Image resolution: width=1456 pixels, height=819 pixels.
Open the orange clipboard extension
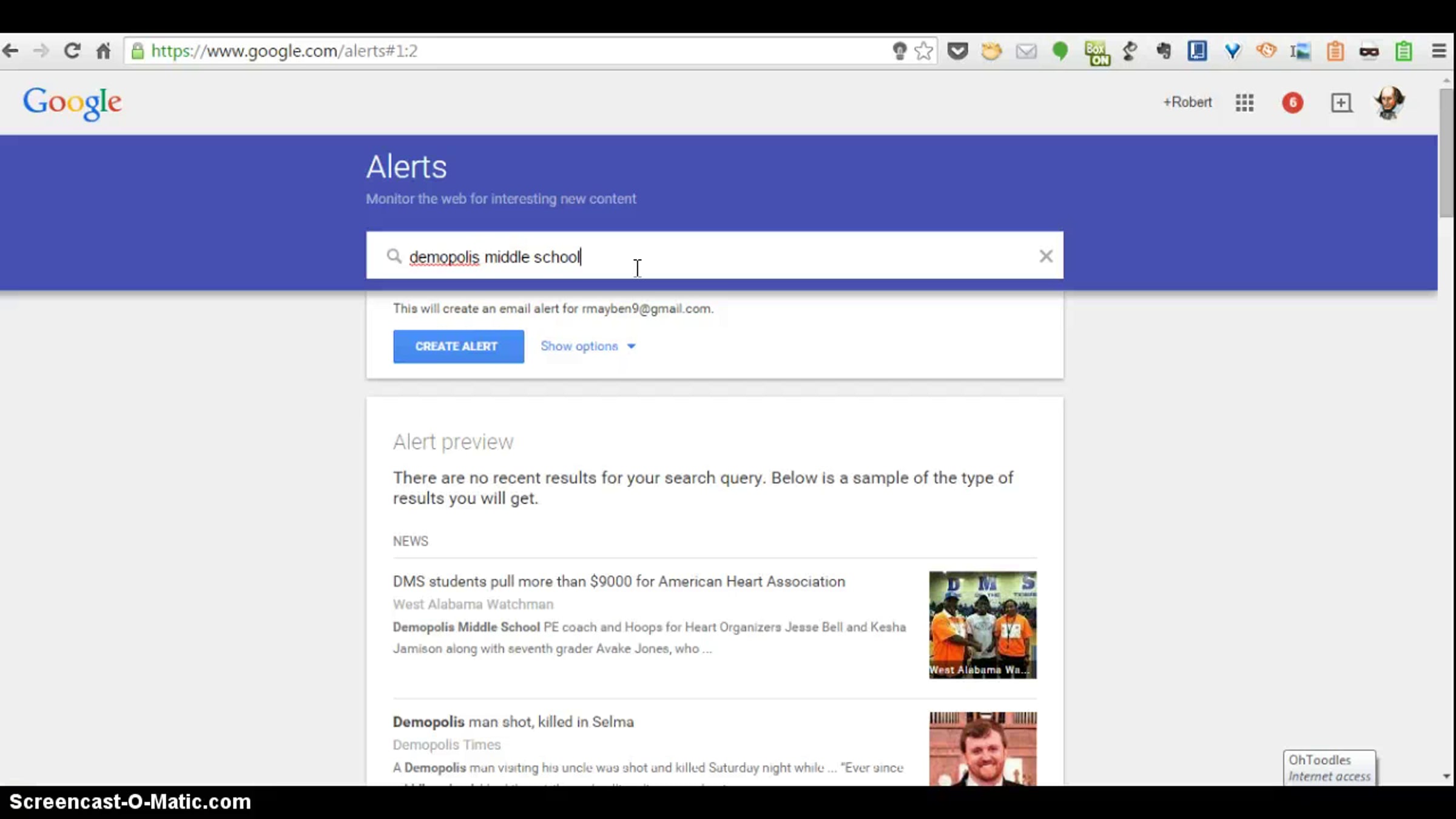(x=1335, y=51)
